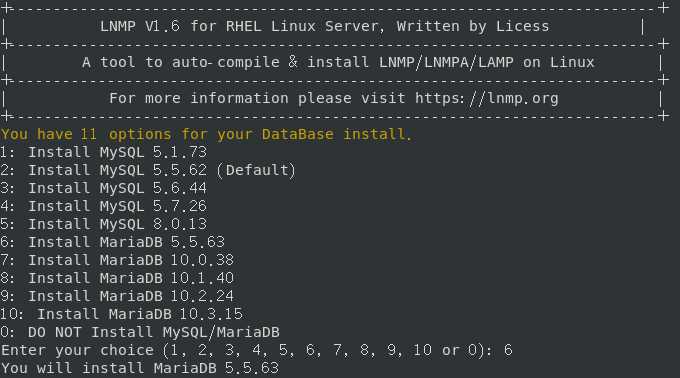The image size is (680, 378).
Task: Click the Enter your choice prompt text
Action: (x=246, y=350)
